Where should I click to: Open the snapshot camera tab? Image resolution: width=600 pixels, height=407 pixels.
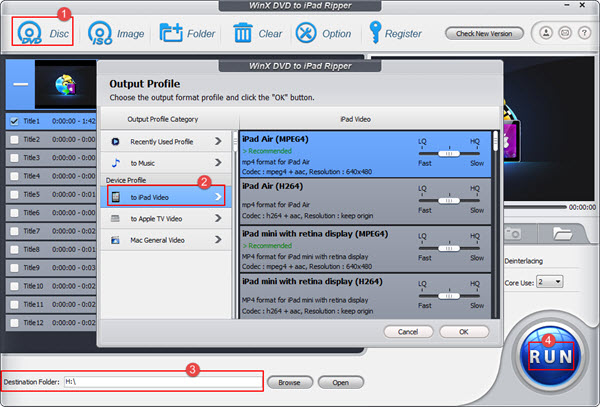(513, 233)
